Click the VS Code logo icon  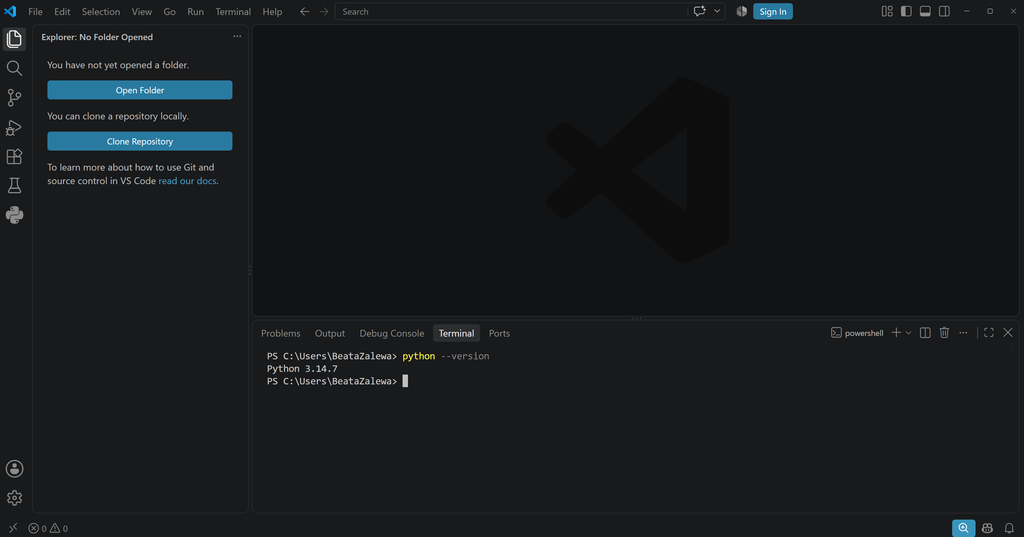(10, 11)
